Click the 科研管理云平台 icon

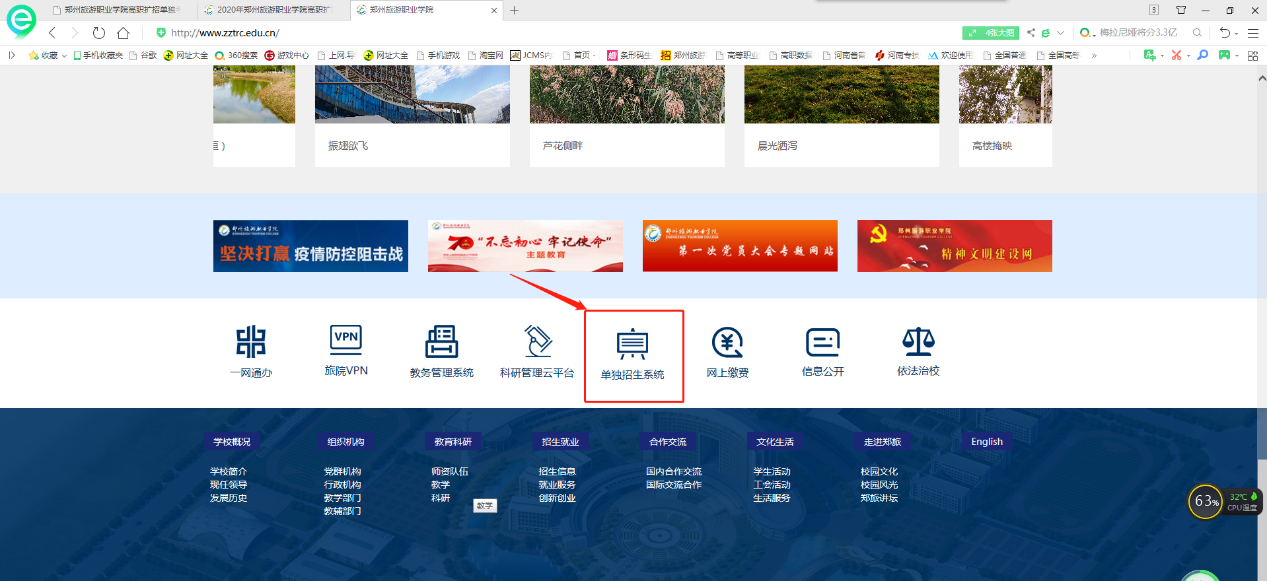(537, 342)
